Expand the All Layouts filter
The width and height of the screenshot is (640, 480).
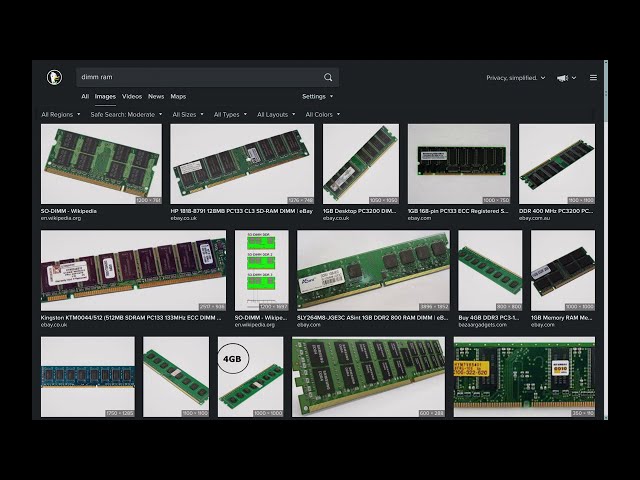pyautogui.click(x=276, y=114)
